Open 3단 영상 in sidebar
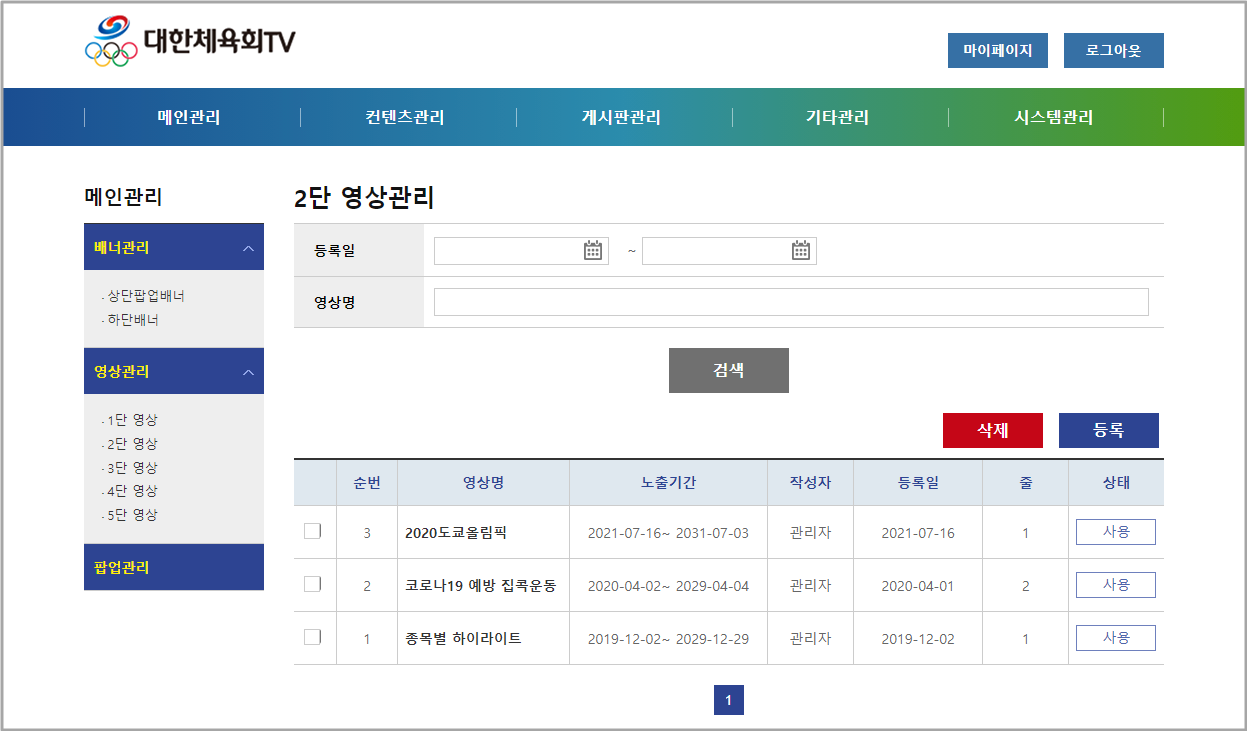Viewport: 1247px width, 731px height. [131, 468]
